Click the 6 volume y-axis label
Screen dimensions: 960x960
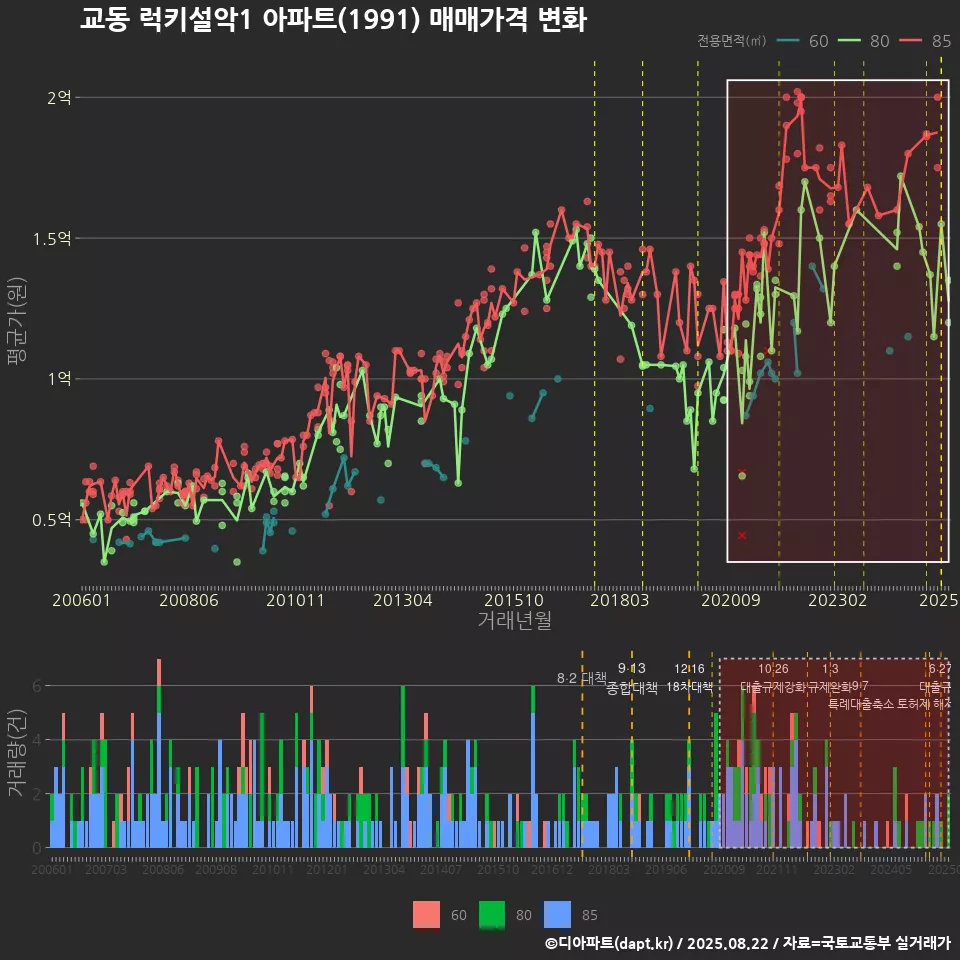[x=37, y=686]
